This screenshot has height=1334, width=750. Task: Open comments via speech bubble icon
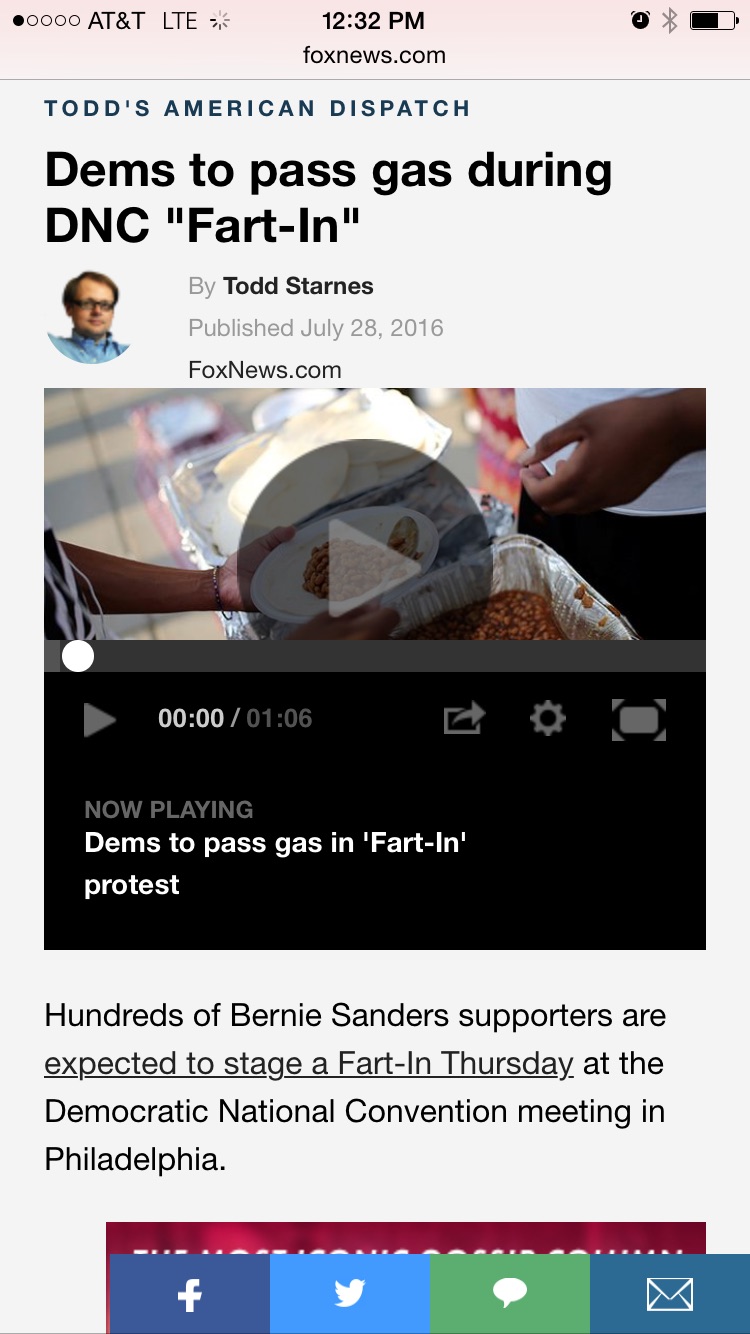(x=510, y=1294)
